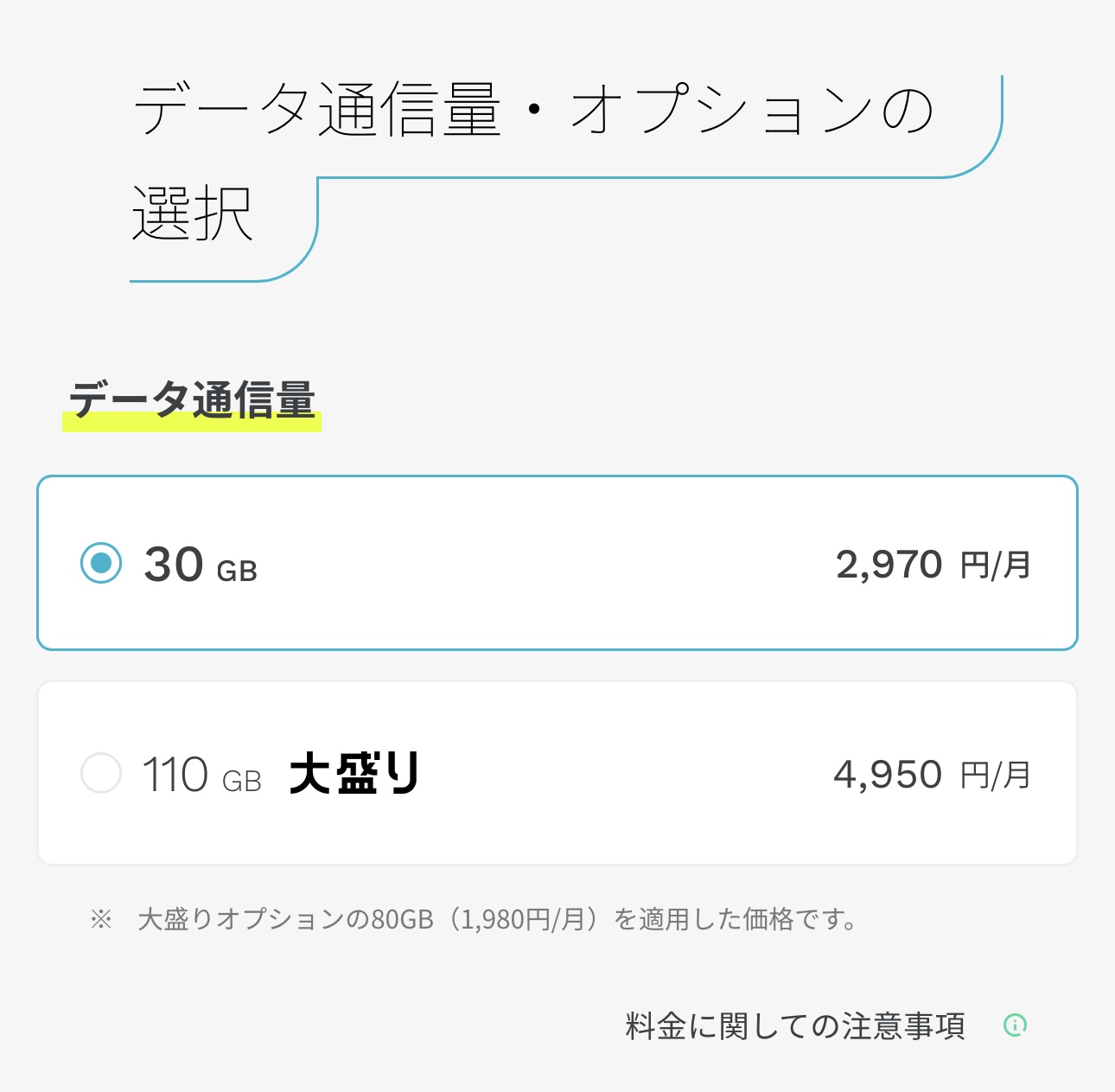This screenshot has width=1115, height=1092.
Task: Click the 選択 word under the heading
Action: 193,214
